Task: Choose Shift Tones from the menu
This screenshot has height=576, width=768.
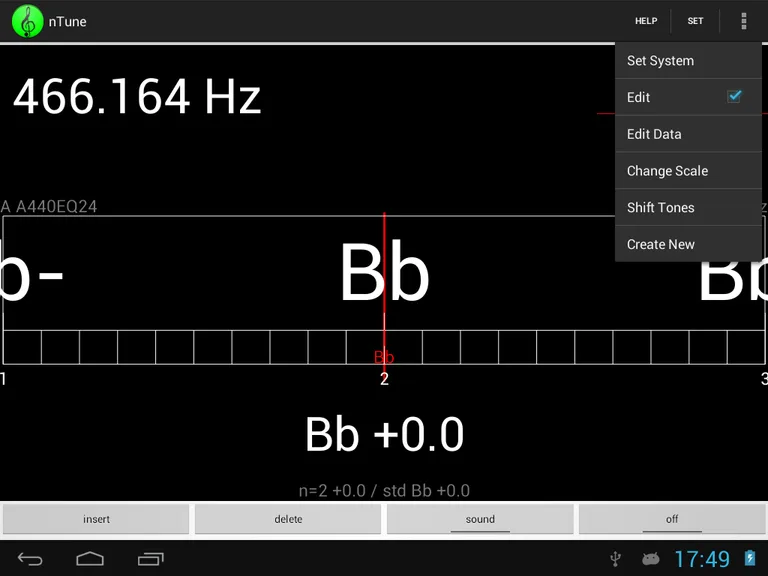Action: click(688, 207)
